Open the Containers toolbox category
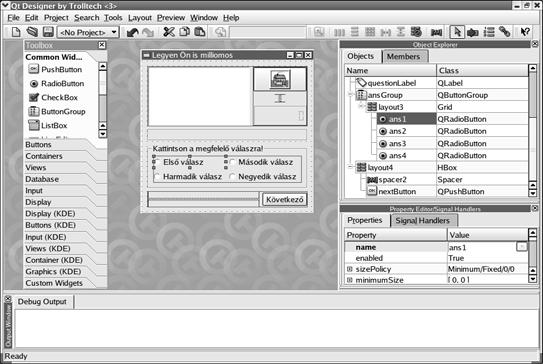 (x=44, y=156)
